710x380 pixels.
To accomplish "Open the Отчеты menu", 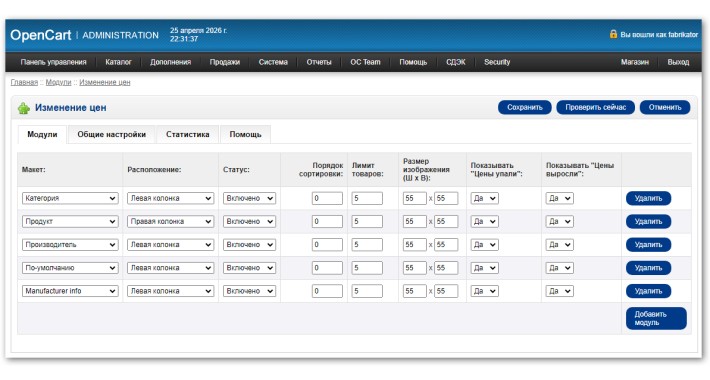I will click(x=319, y=62).
